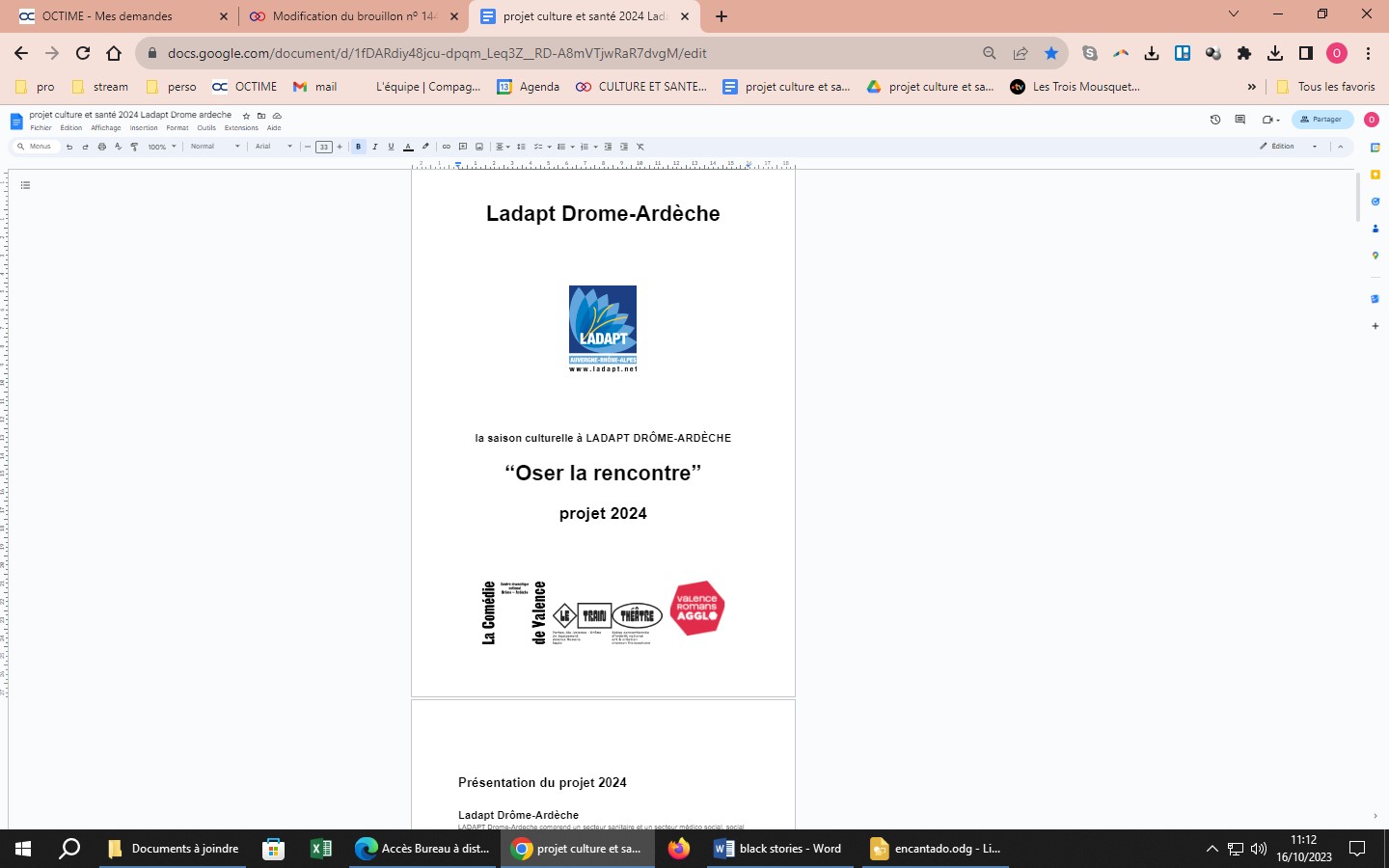Open the video meeting camera dropdown
The image size is (1389, 868).
coord(1270,120)
